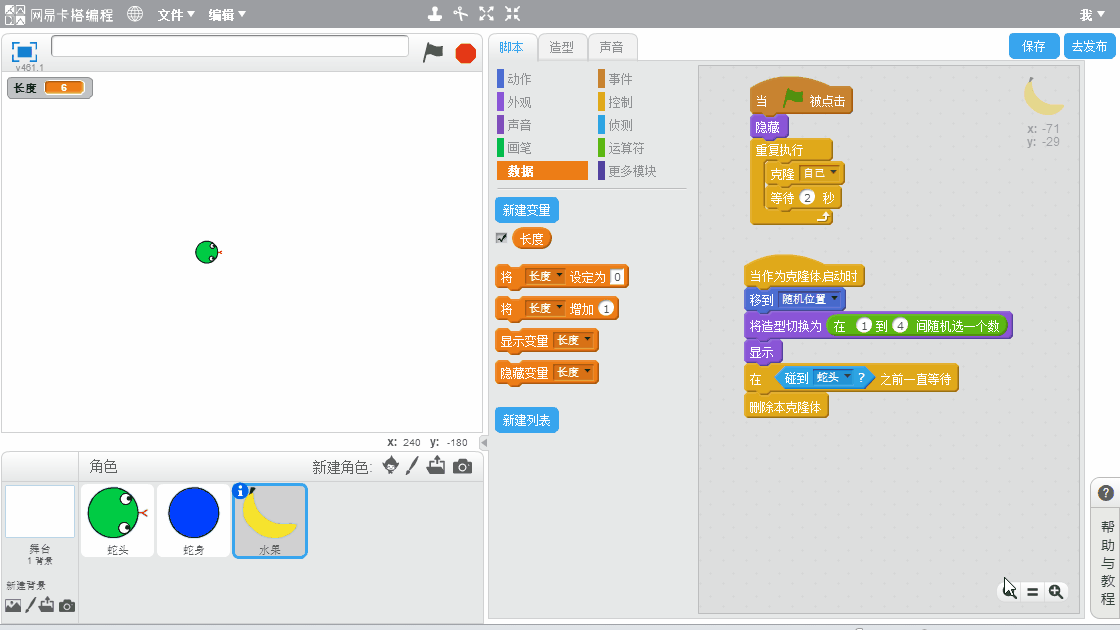The width and height of the screenshot is (1120, 630).
Task: Click the green flag to start the project
Action: click(433, 52)
